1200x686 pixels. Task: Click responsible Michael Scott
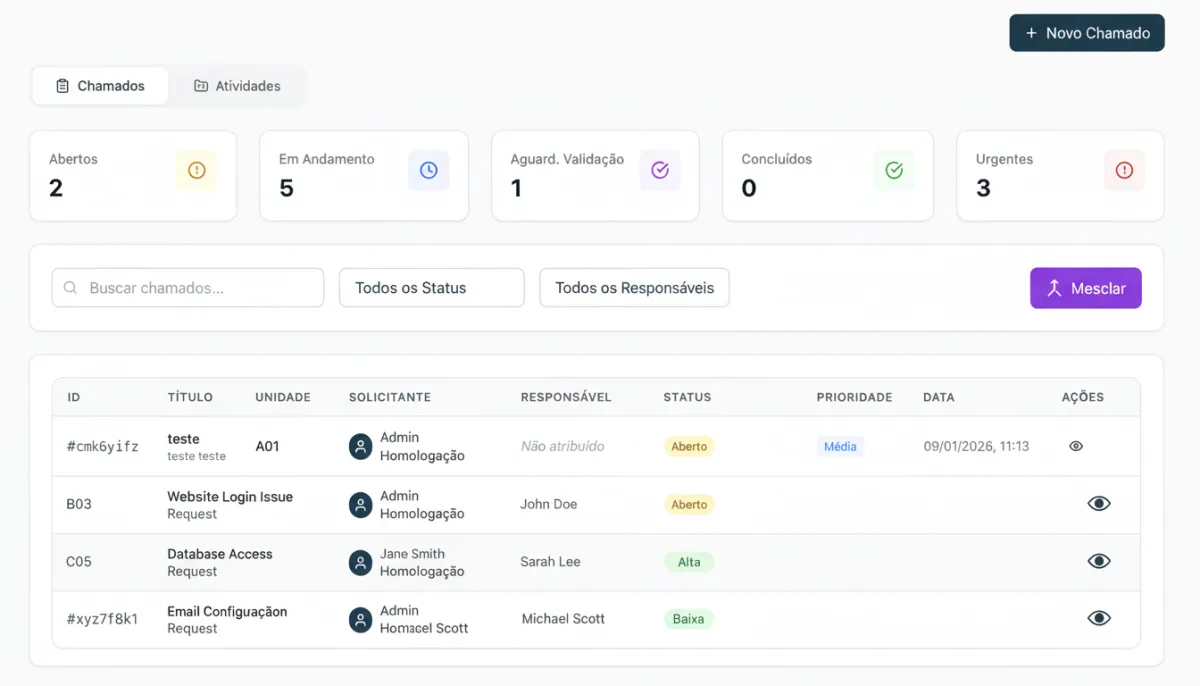[563, 619]
